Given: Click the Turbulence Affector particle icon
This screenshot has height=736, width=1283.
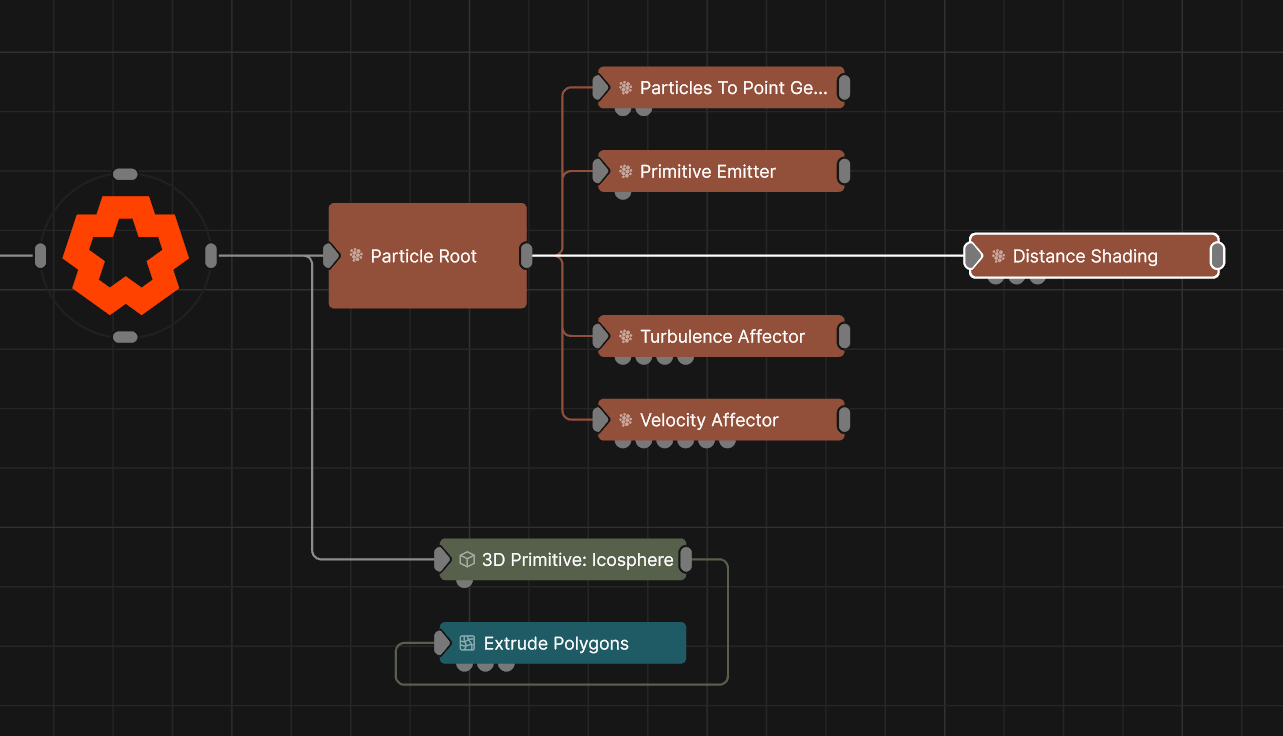Looking at the screenshot, I should [x=626, y=337].
